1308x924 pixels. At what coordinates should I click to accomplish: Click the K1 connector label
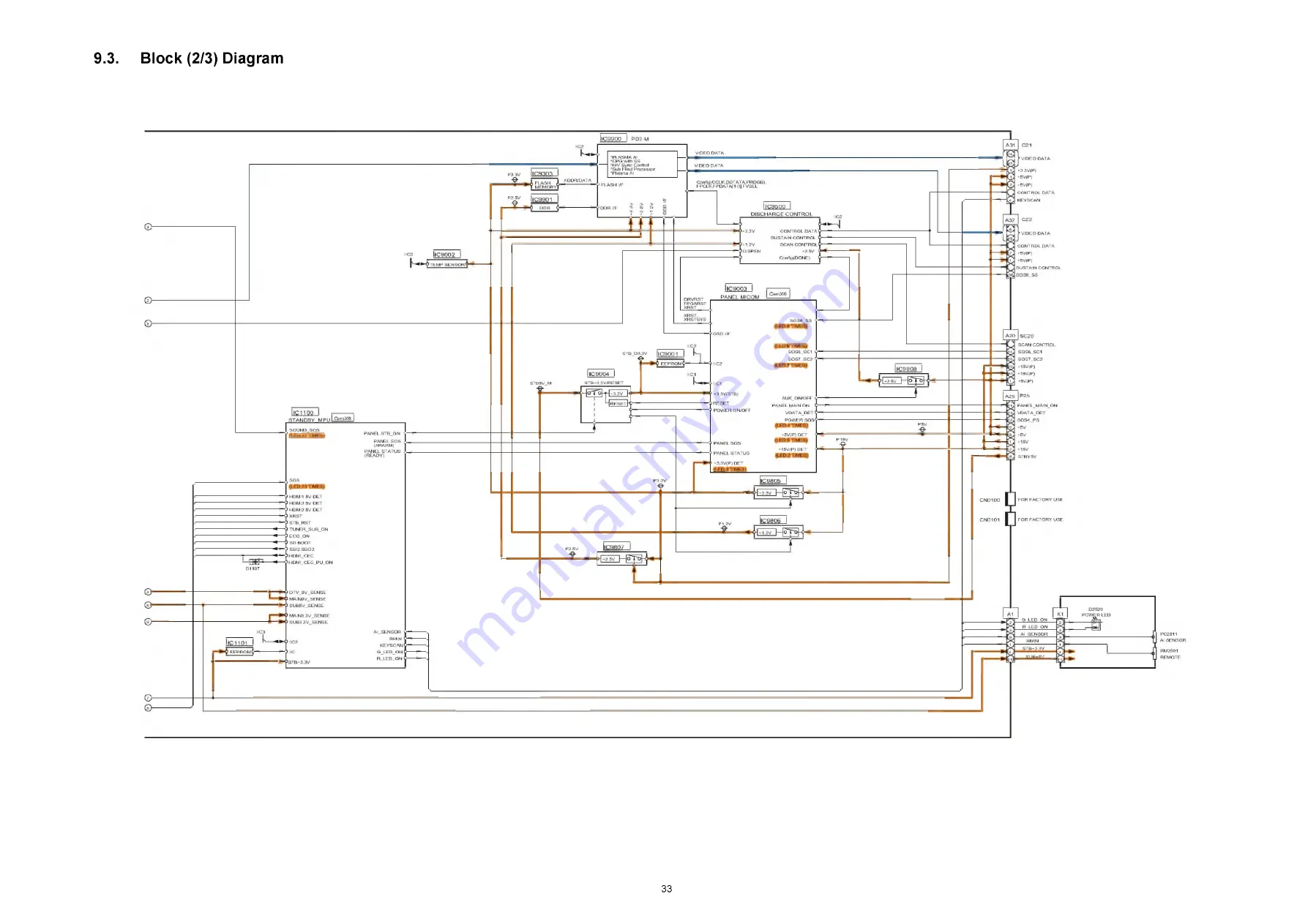coord(1060,613)
